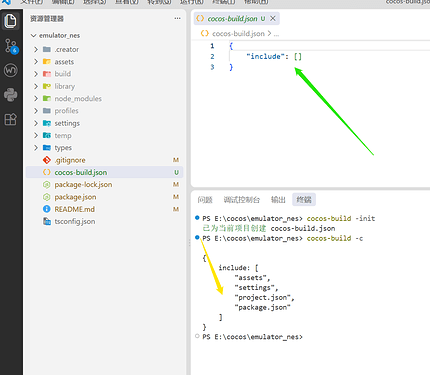This screenshot has height=375, width=430.
Task: Click the build folder icon
Action: coord(47,74)
